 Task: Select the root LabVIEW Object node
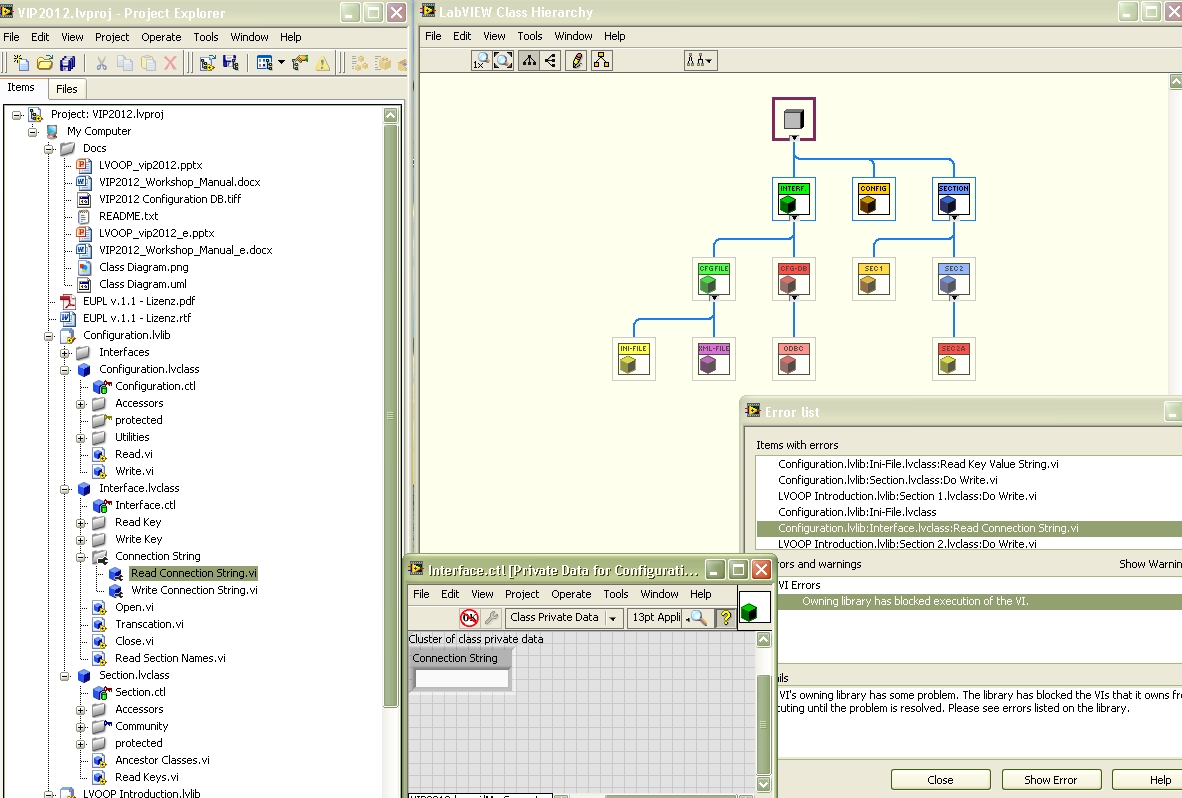(794, 119)
